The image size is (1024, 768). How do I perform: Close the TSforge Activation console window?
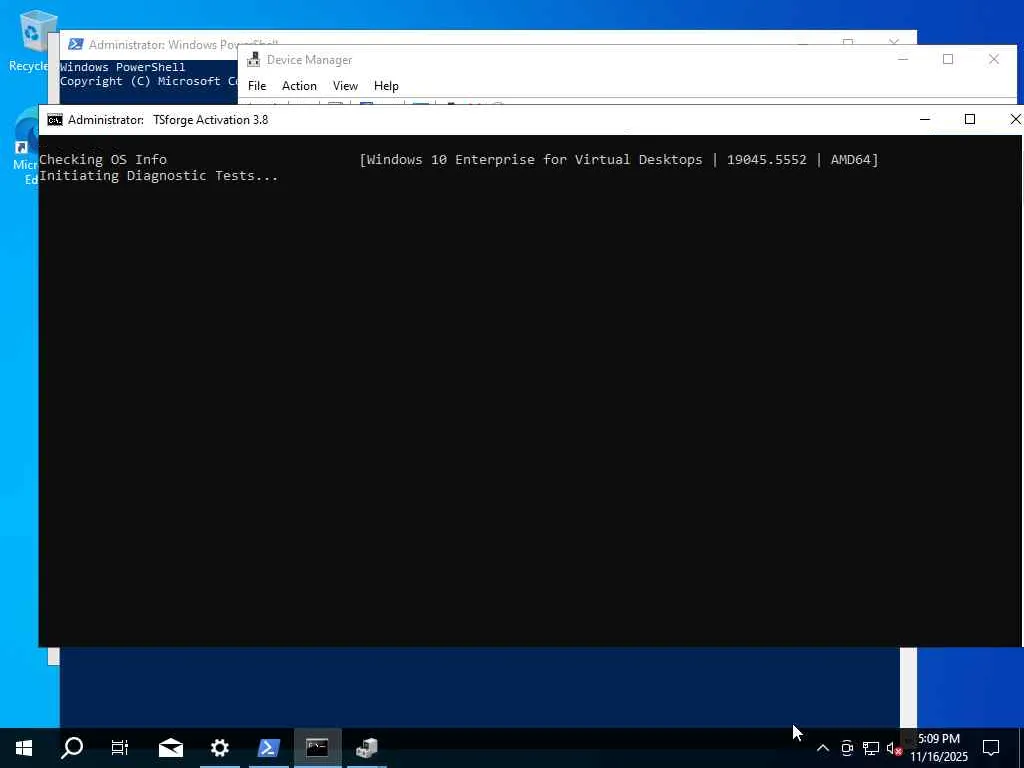click(1014, 120)
